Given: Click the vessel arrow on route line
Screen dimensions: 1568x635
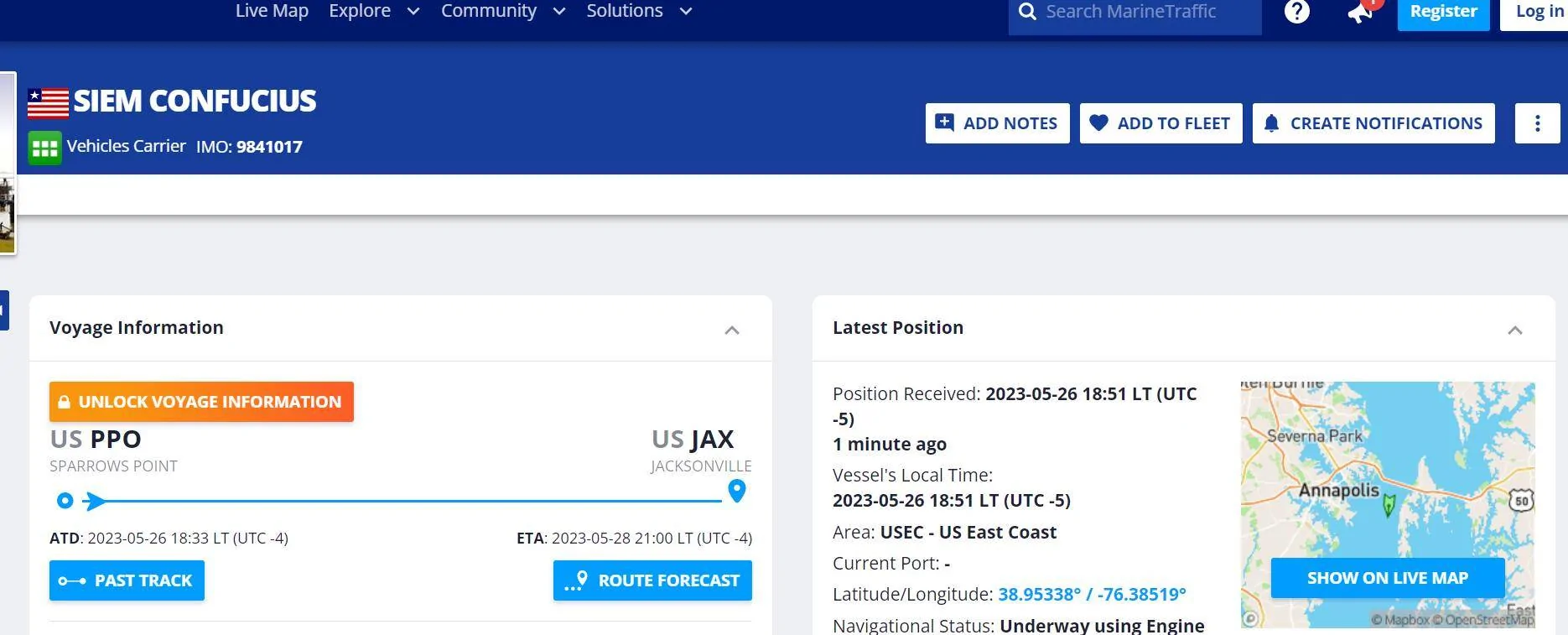Looking at the screenshot, I should (x=95, y=502).
